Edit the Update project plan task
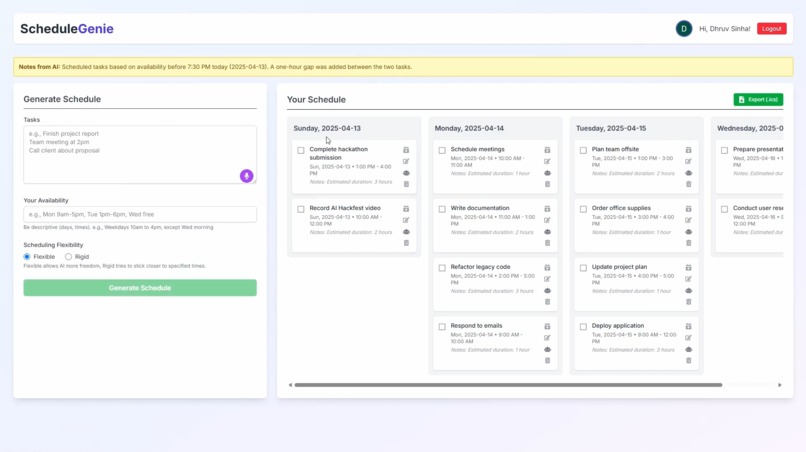The width and height of the screenshot is (806, 452). (x=688, y=279)
